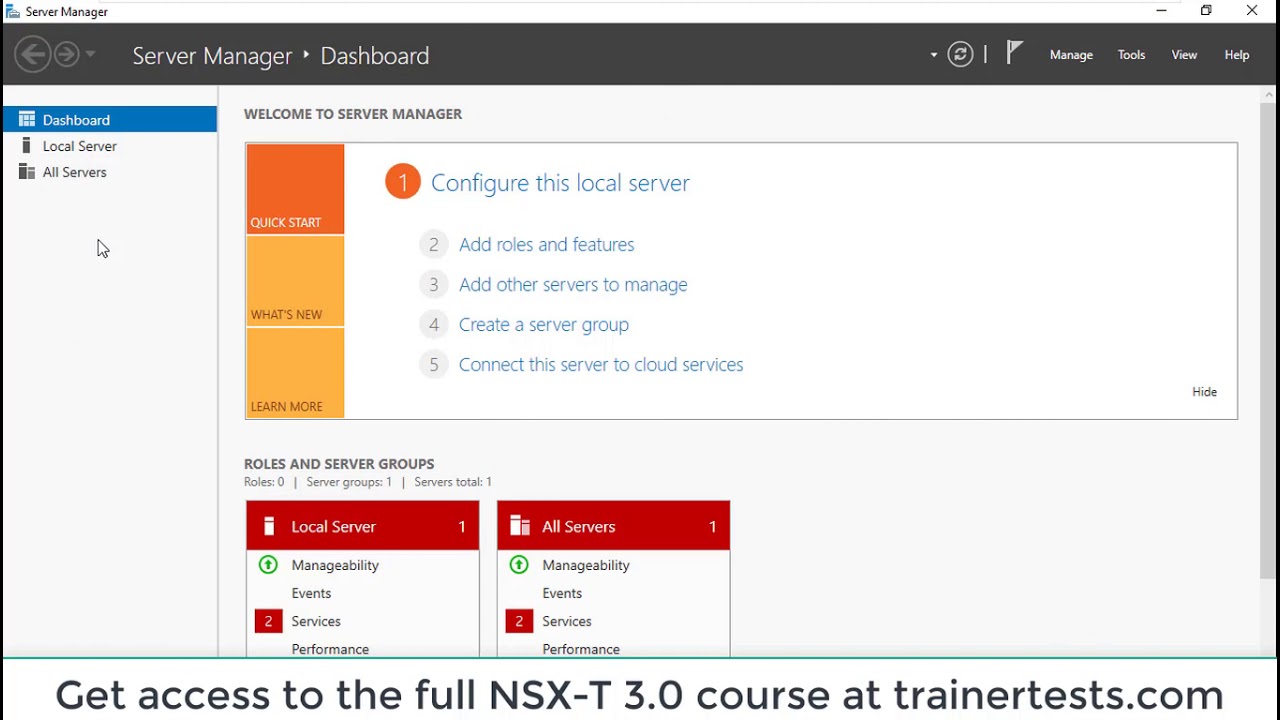Click Server Manager title bar app icon
Viewport: 1280px width, 720px height.
(x=13, y=11)
